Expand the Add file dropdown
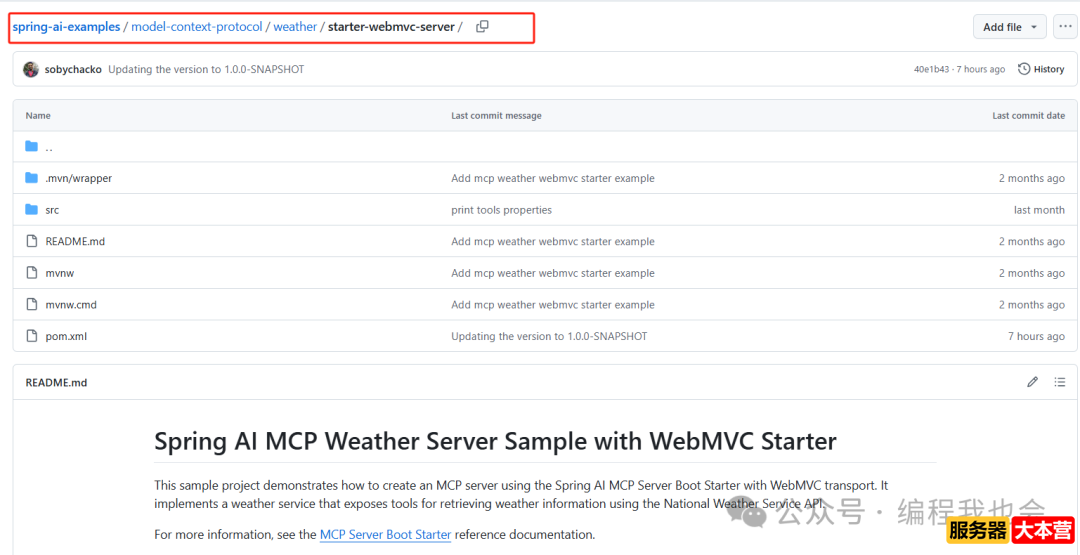This screenshot has height=555, width=1080. pyautogui.click(x=1010, y=27)
